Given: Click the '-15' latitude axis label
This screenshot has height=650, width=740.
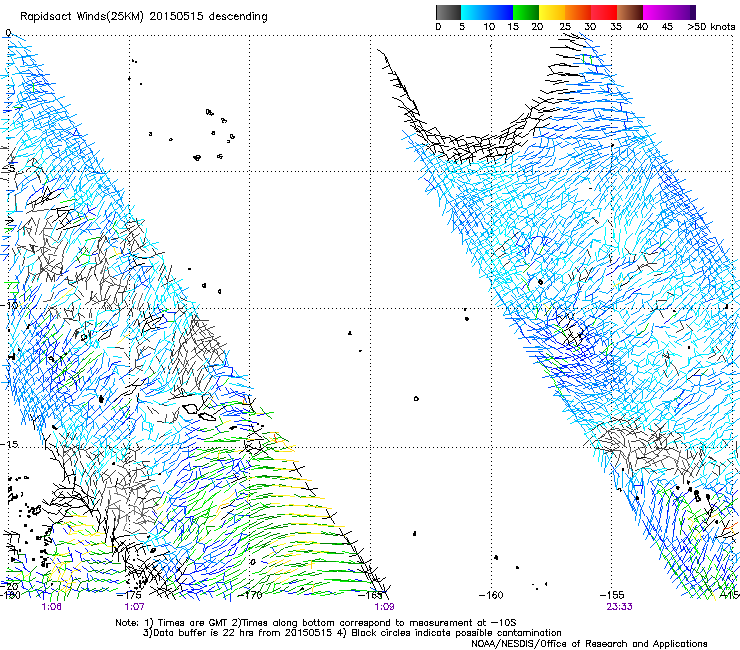Looking at the screenshot, I should coord(9,444).
